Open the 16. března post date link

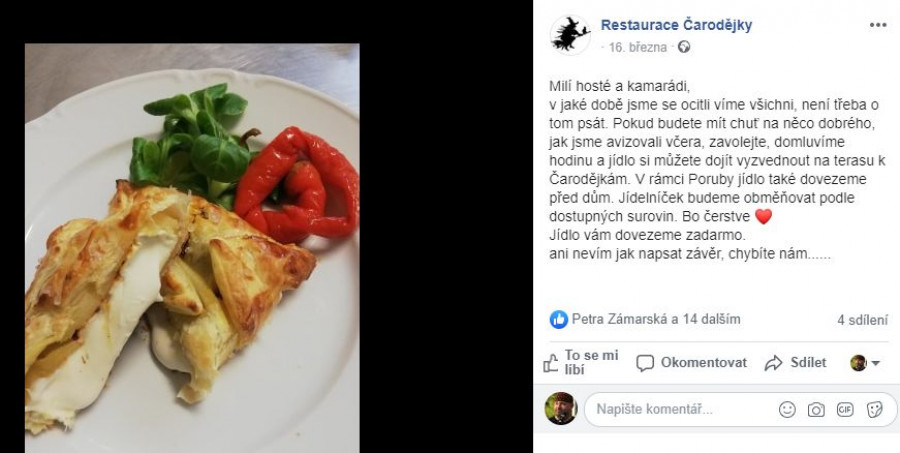(638, 48)
